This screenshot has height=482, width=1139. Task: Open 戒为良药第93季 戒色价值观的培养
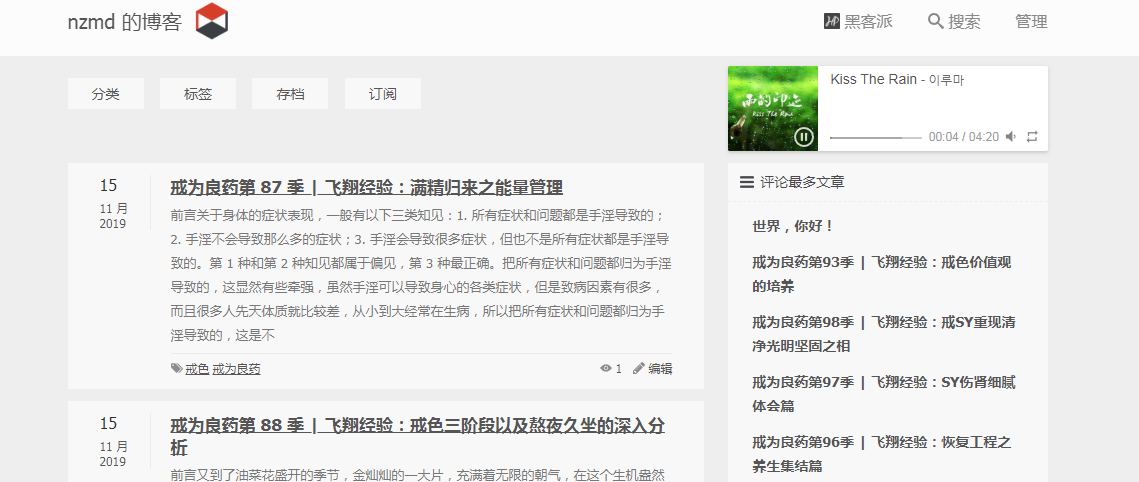pyautogui.click(x=881, y=274)
